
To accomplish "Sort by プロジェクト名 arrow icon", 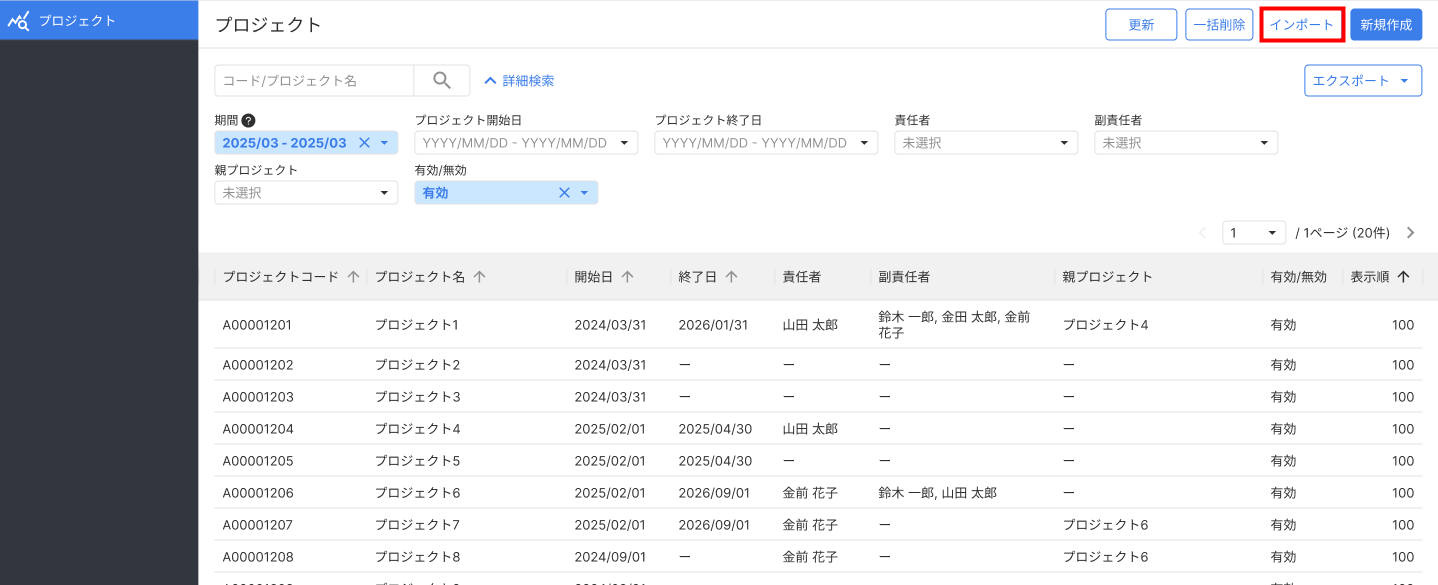I will [479, 277].
